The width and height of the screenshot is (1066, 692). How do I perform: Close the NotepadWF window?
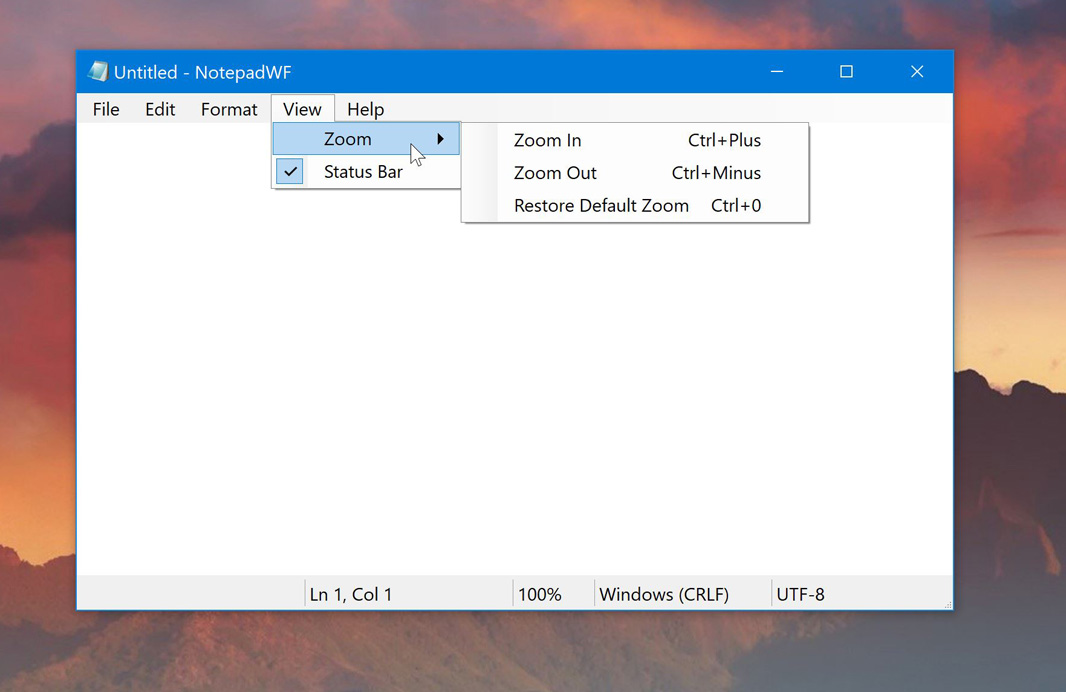[x=916, y=72]
